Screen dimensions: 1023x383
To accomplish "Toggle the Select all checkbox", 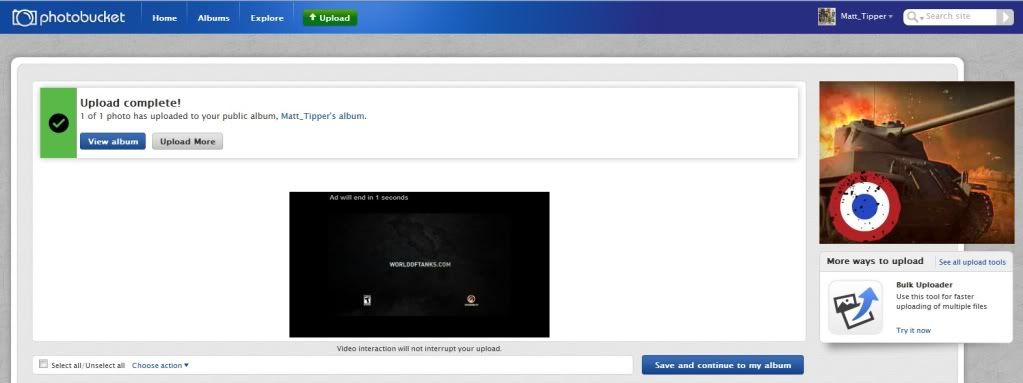I will [x=44, y=364].
